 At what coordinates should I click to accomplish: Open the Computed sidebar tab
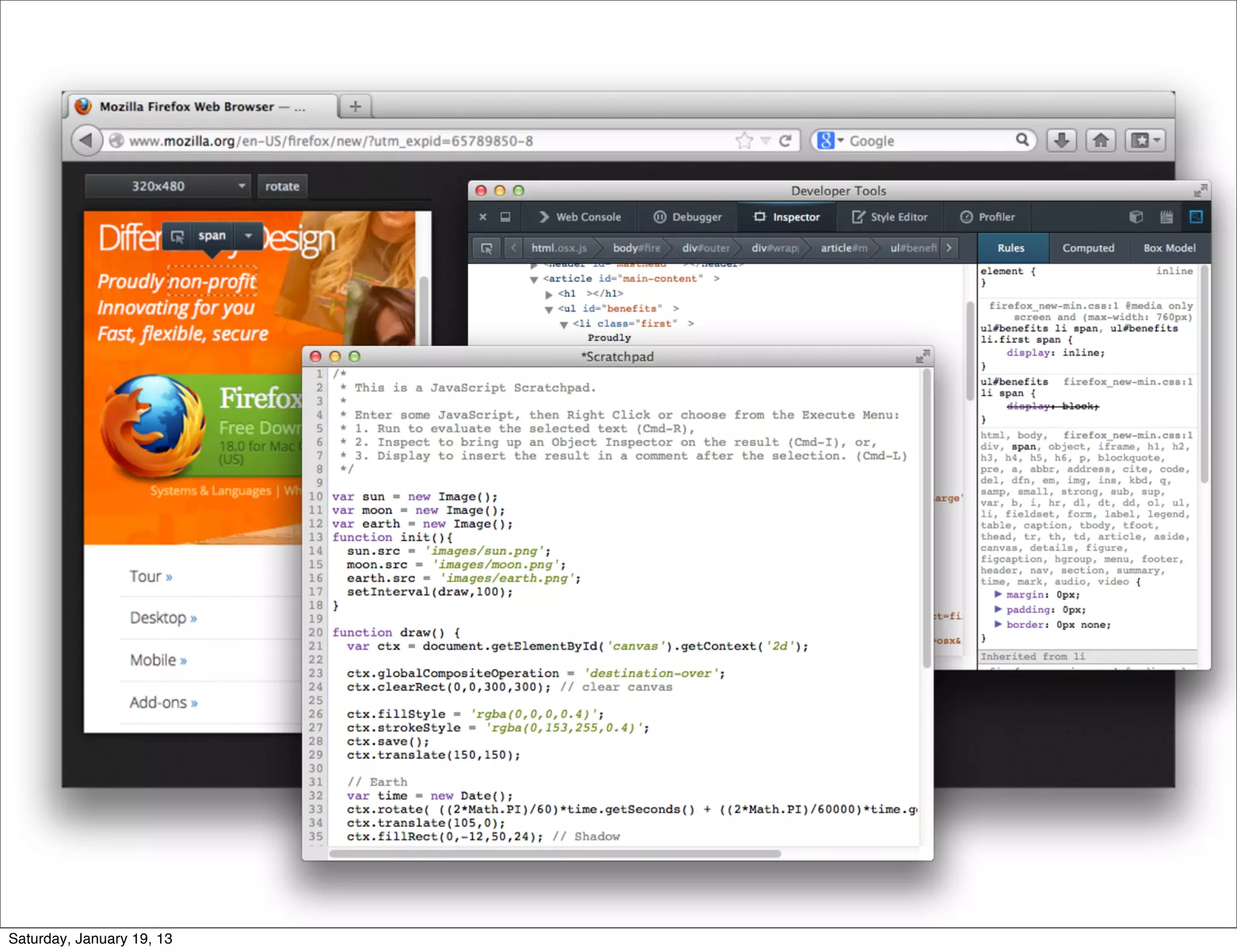click(x=1088, y=248)
